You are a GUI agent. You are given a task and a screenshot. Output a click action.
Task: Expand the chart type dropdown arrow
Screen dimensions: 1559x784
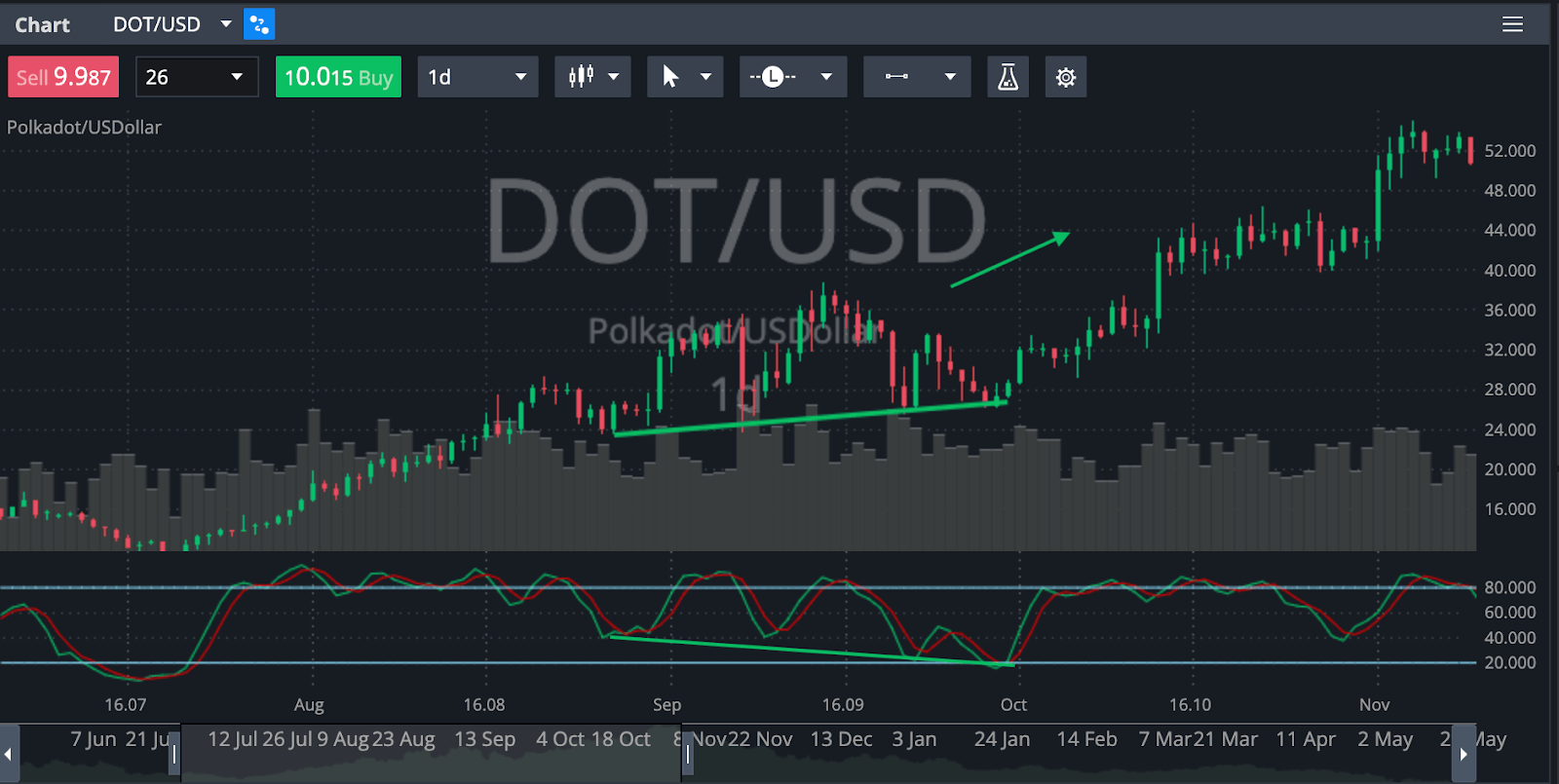(614, 77)
